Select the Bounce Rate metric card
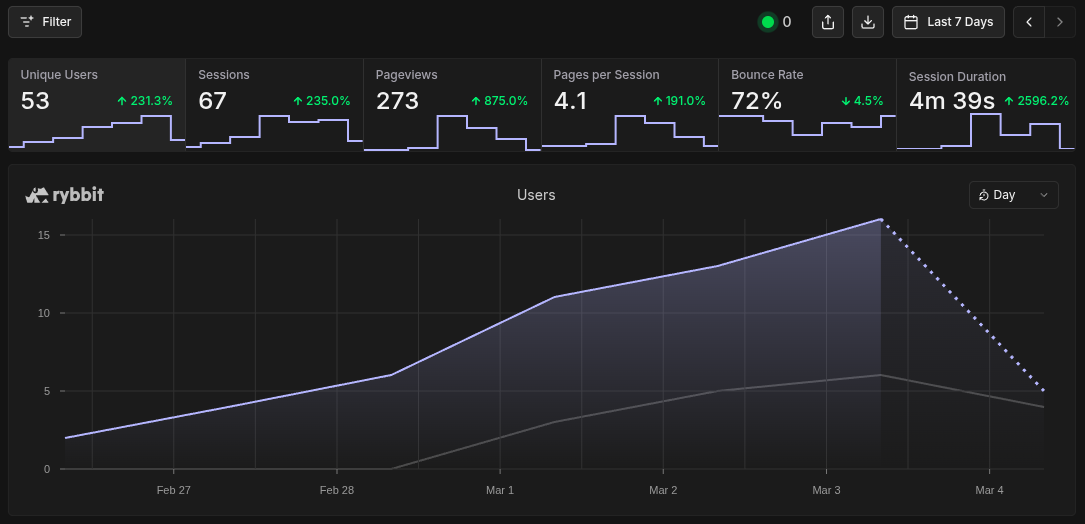1085x524 pixels. pyautogui.click(x=807, y=104)
